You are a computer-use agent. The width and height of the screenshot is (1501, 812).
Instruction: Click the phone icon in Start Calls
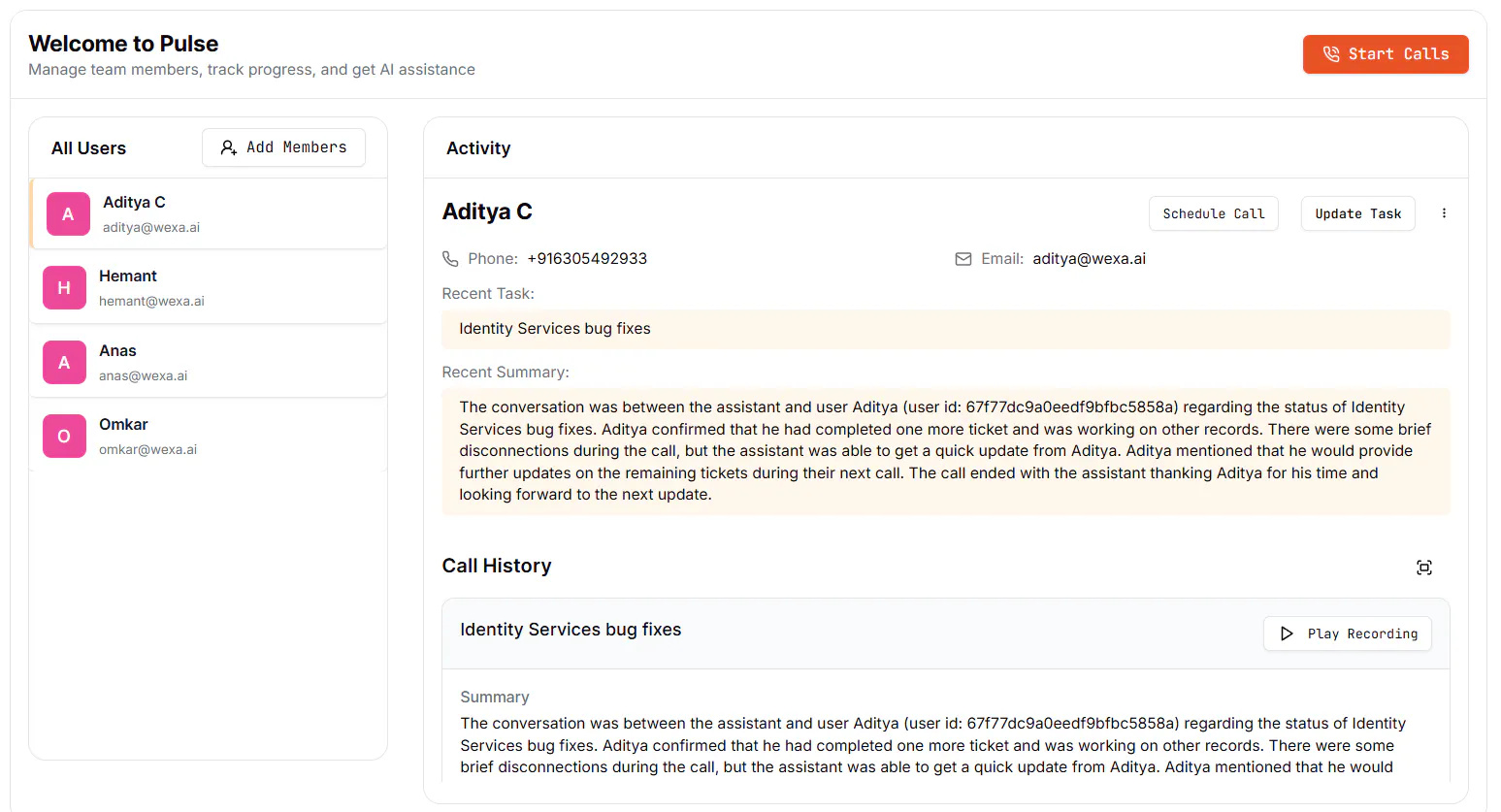1331,54
